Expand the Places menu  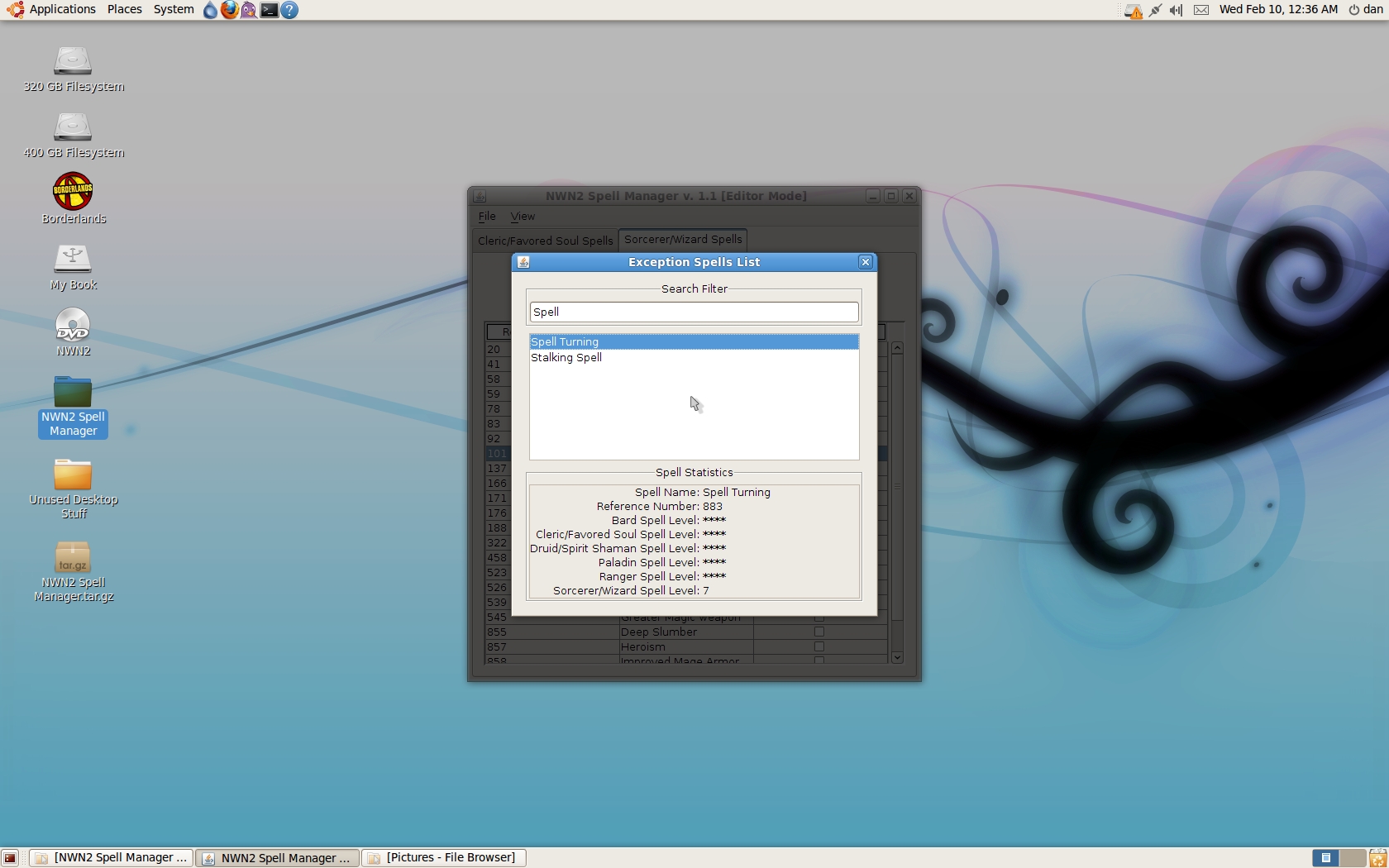pos(124,9)
